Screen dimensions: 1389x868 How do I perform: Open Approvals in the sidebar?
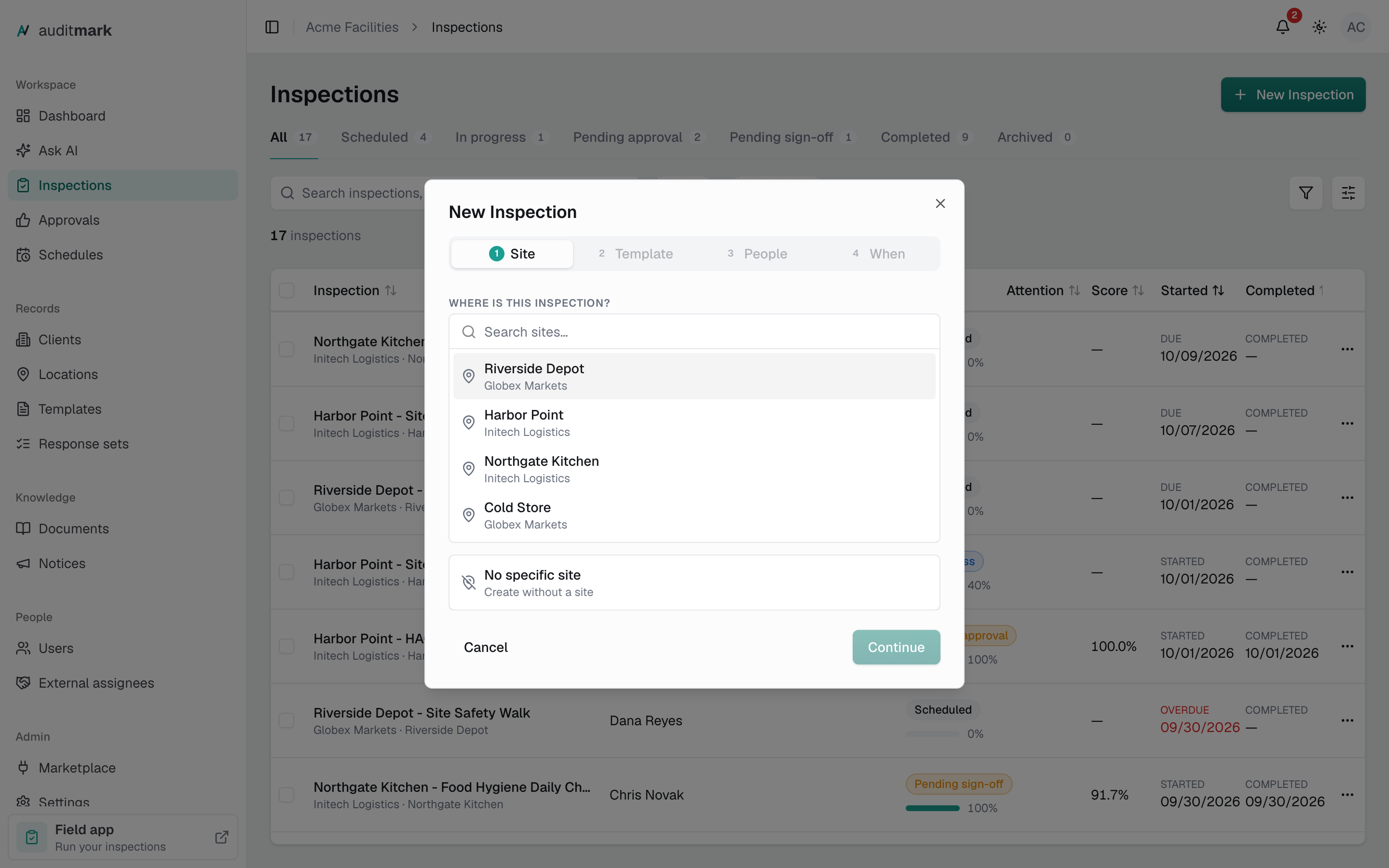coord(122,220)
